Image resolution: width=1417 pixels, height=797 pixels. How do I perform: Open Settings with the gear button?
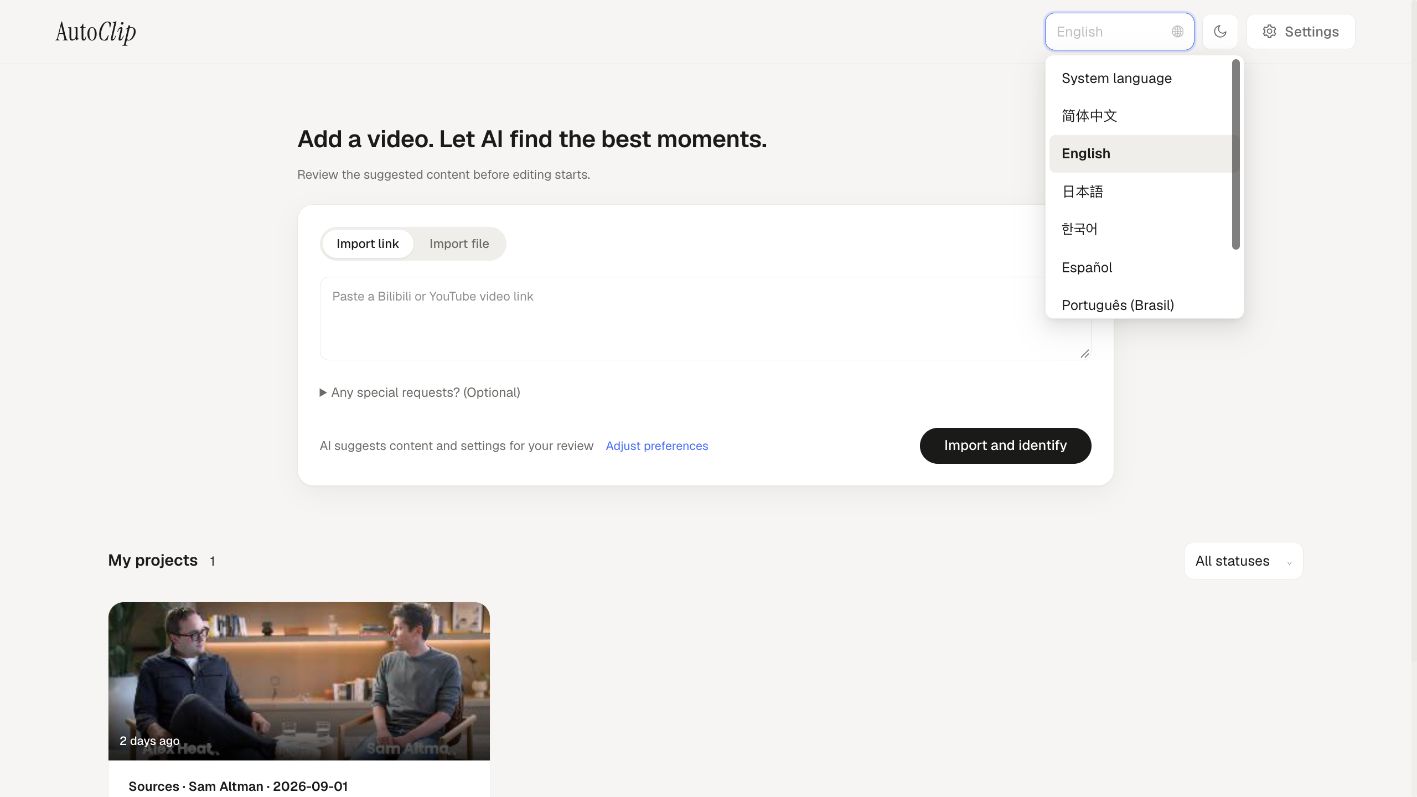pyautogui.click(x=1300, y=32)
